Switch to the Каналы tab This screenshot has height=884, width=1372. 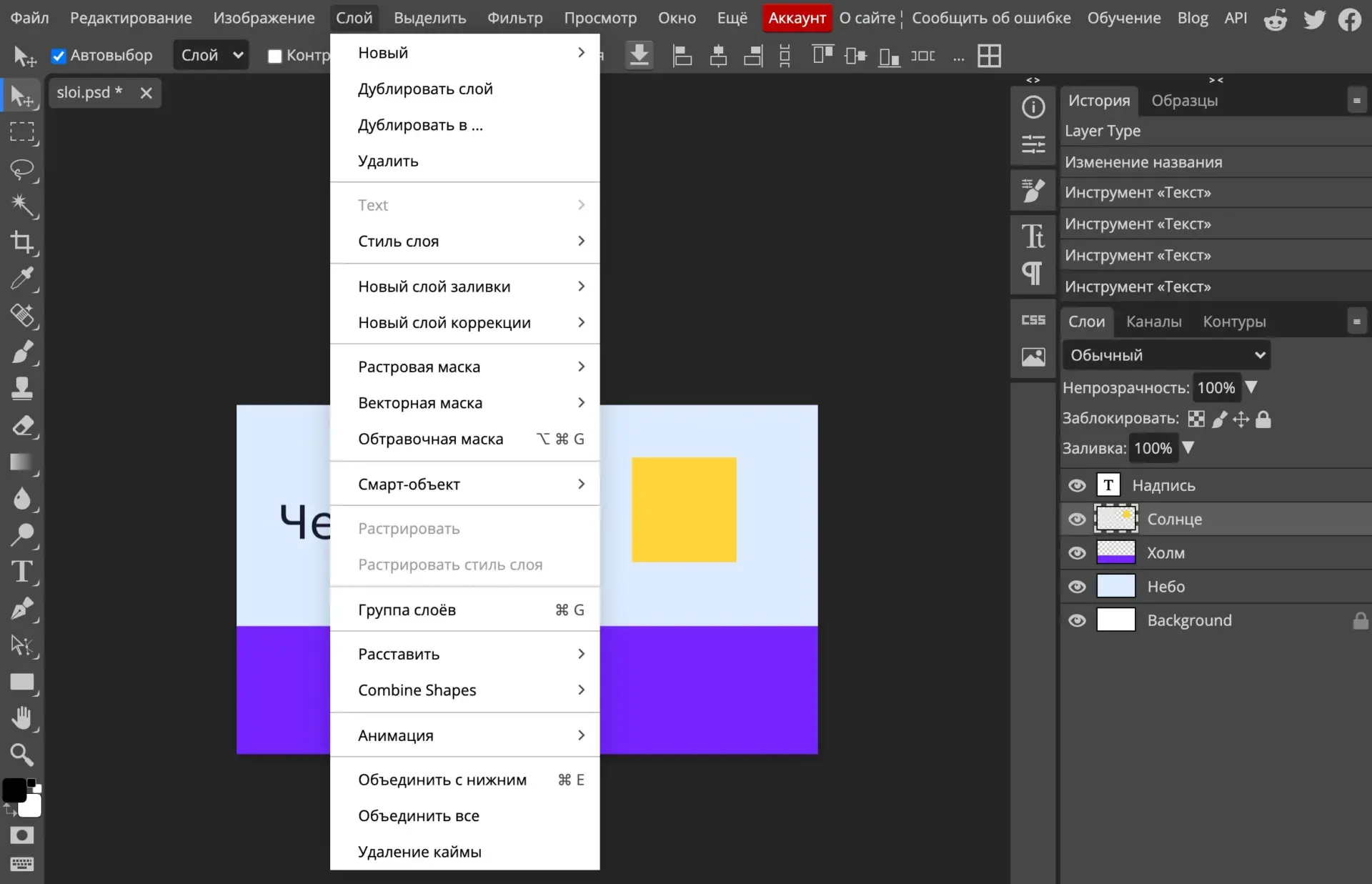click(x=1153, y=322)
